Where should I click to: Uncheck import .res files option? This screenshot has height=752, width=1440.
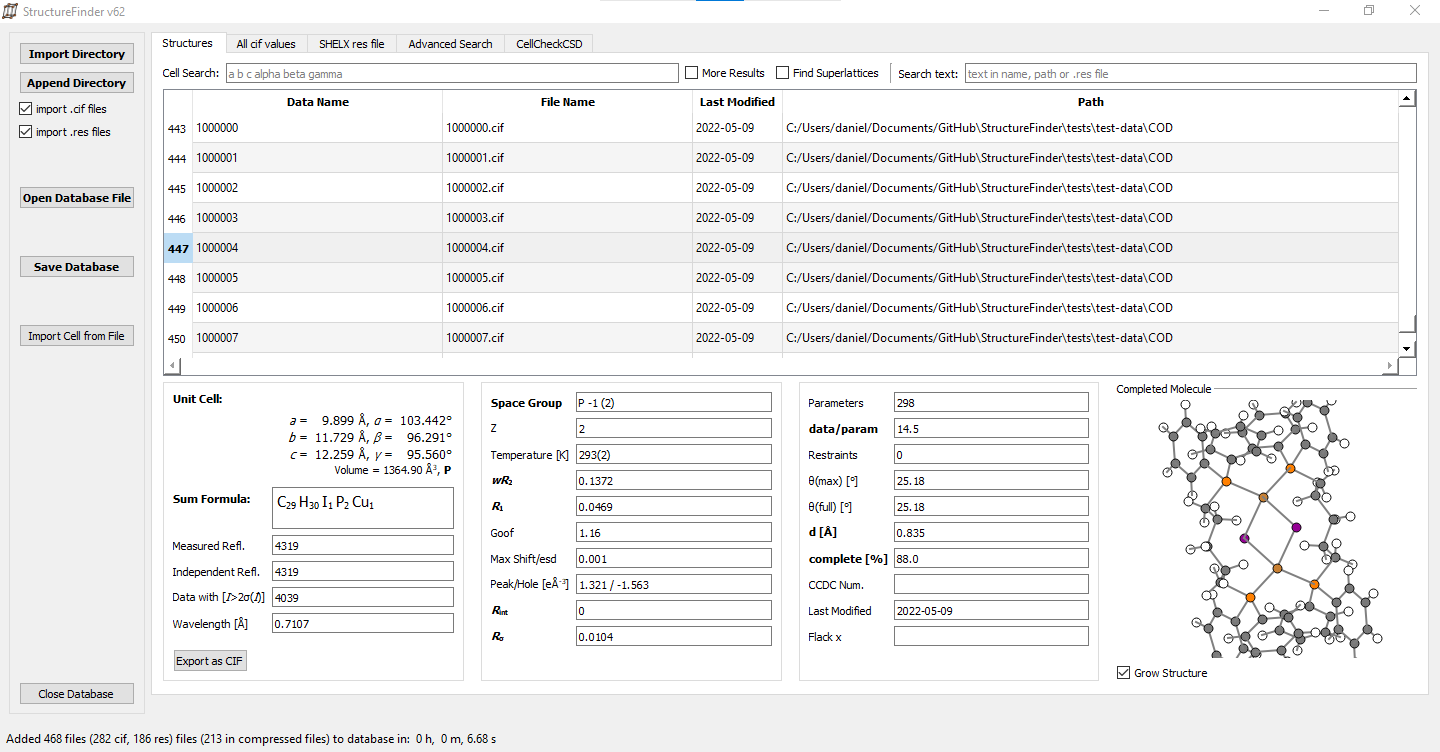coord(26,132)
